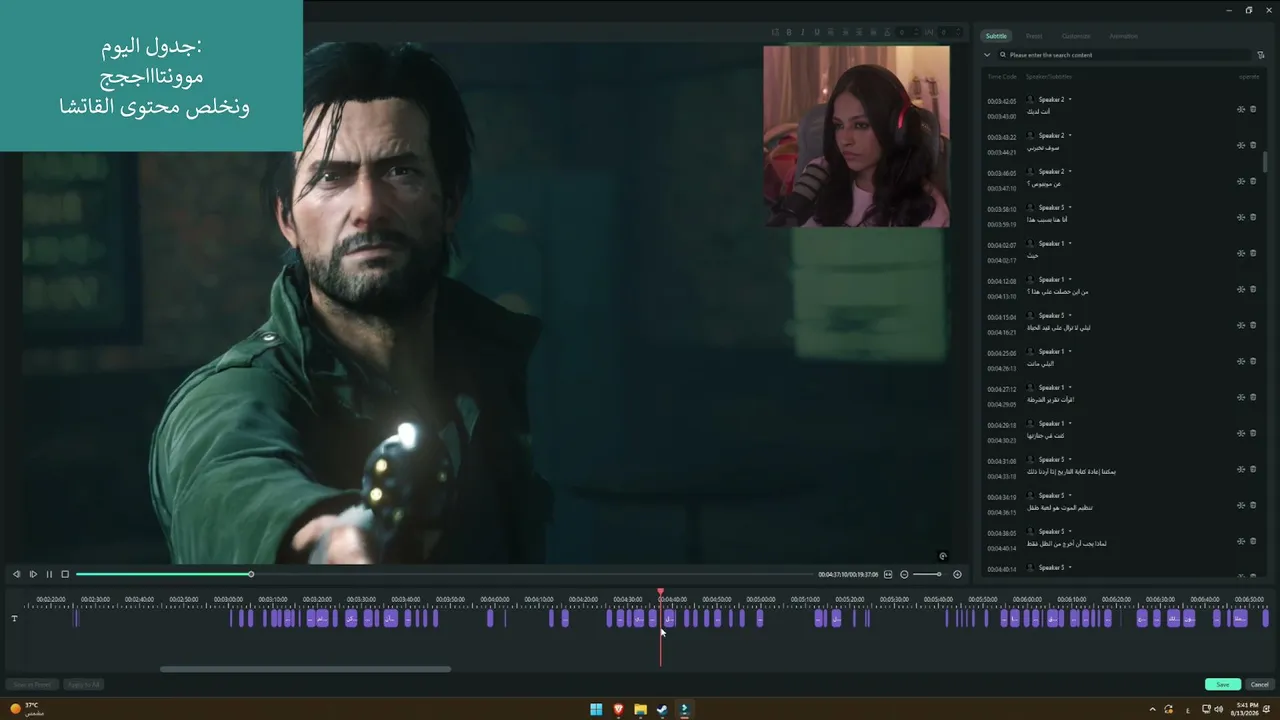Open speaker dropdown for 00:03:46:05 subtitle

click(1070, 171)
